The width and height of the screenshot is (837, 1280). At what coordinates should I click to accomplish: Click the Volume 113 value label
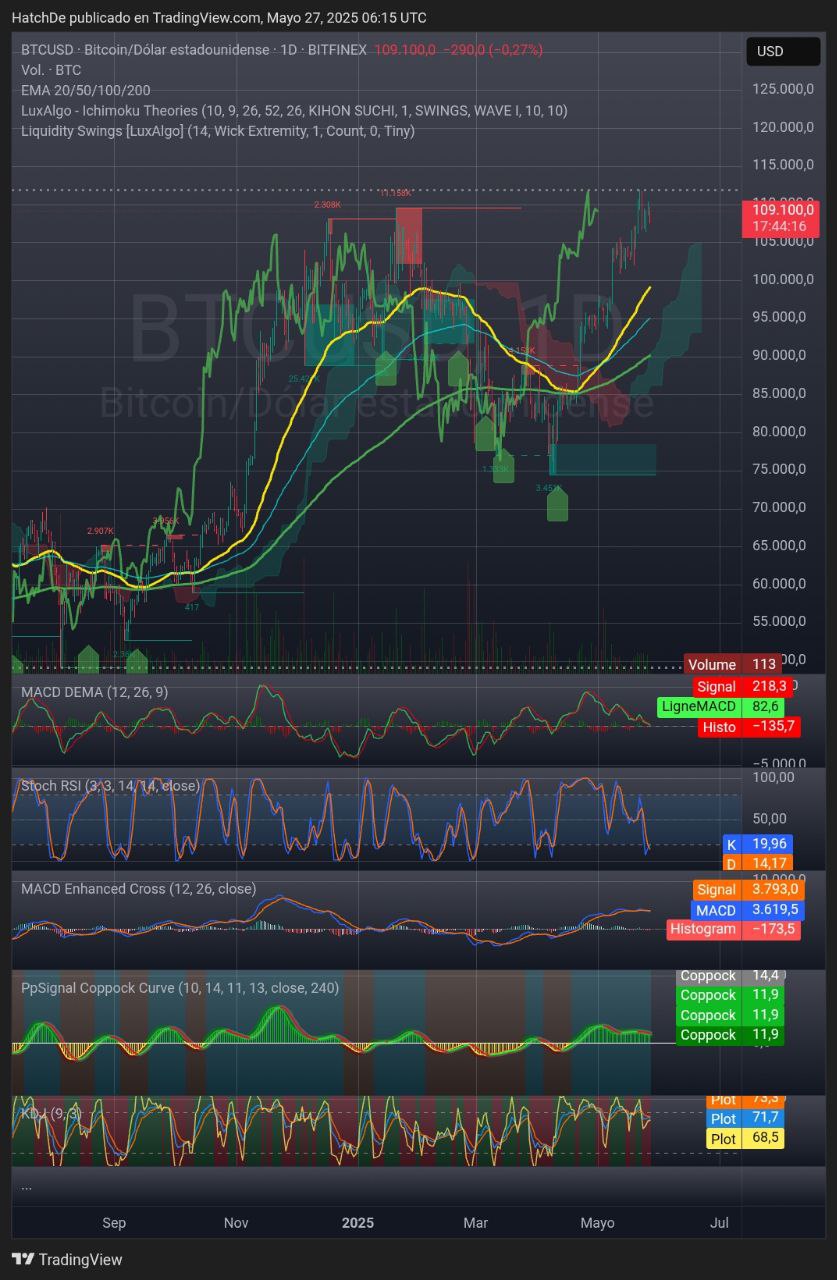point(734,664)
